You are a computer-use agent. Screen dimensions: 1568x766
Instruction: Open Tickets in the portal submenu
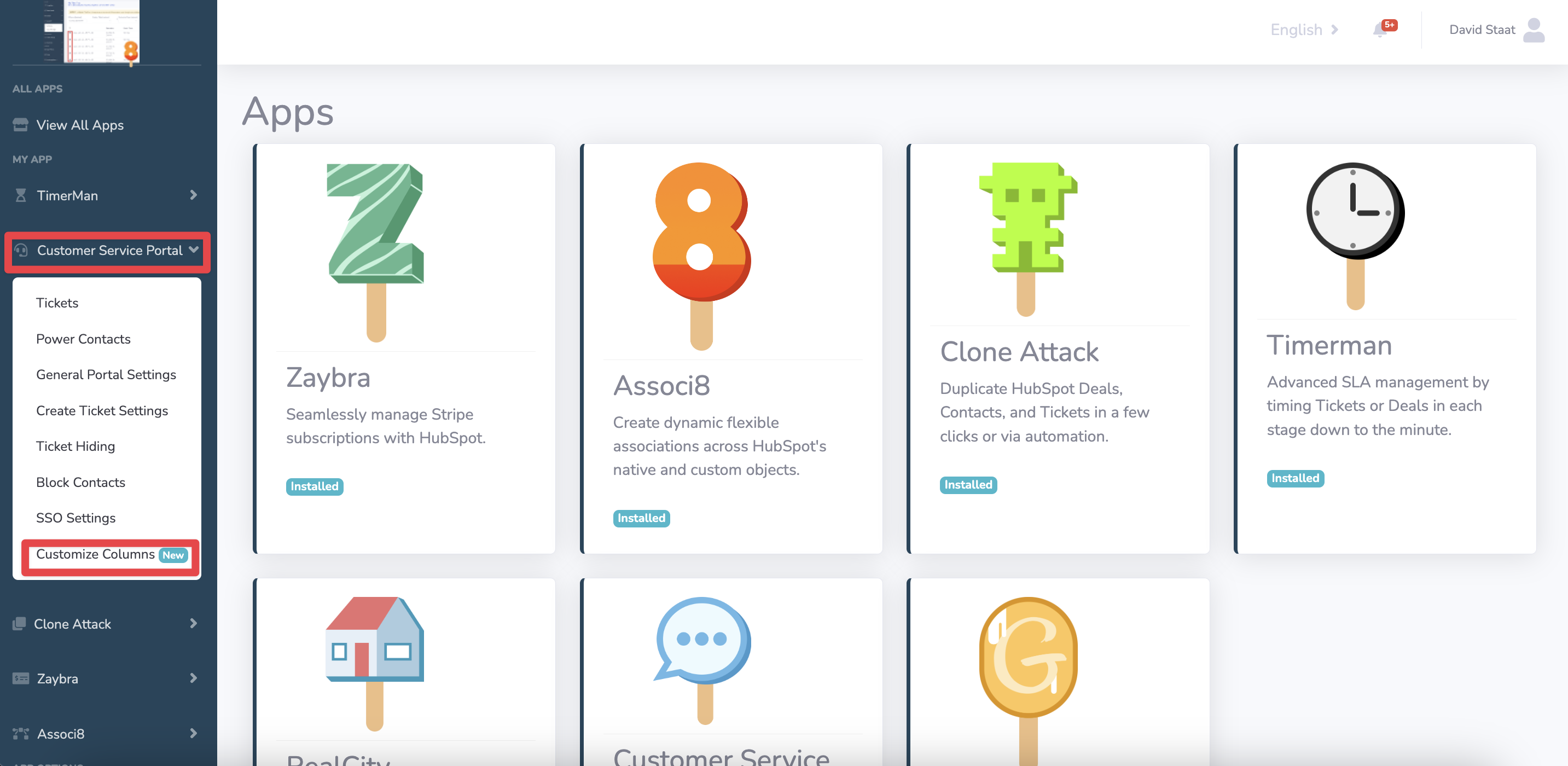point(57,303)
